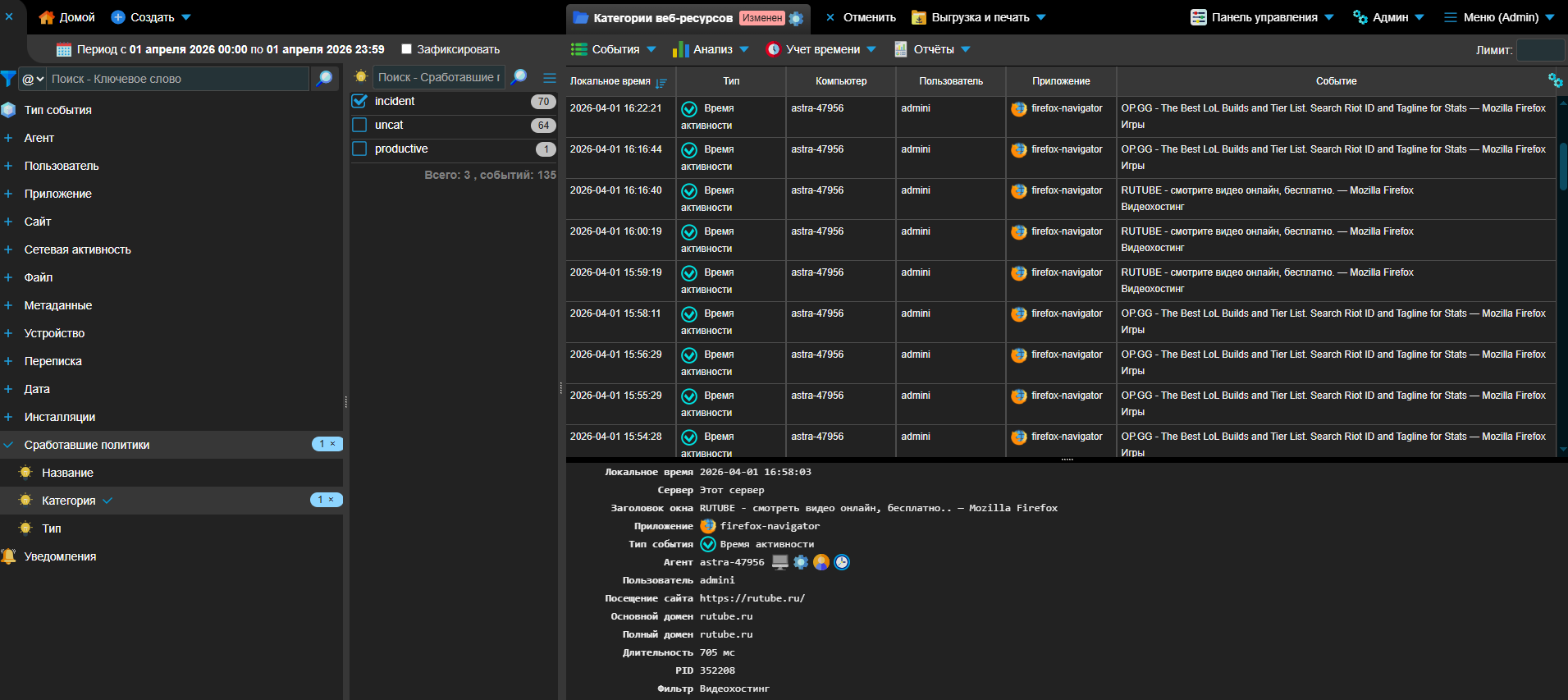Check the uncat category checkbox
Screen dimensions: 1568x700
[359, 125]
